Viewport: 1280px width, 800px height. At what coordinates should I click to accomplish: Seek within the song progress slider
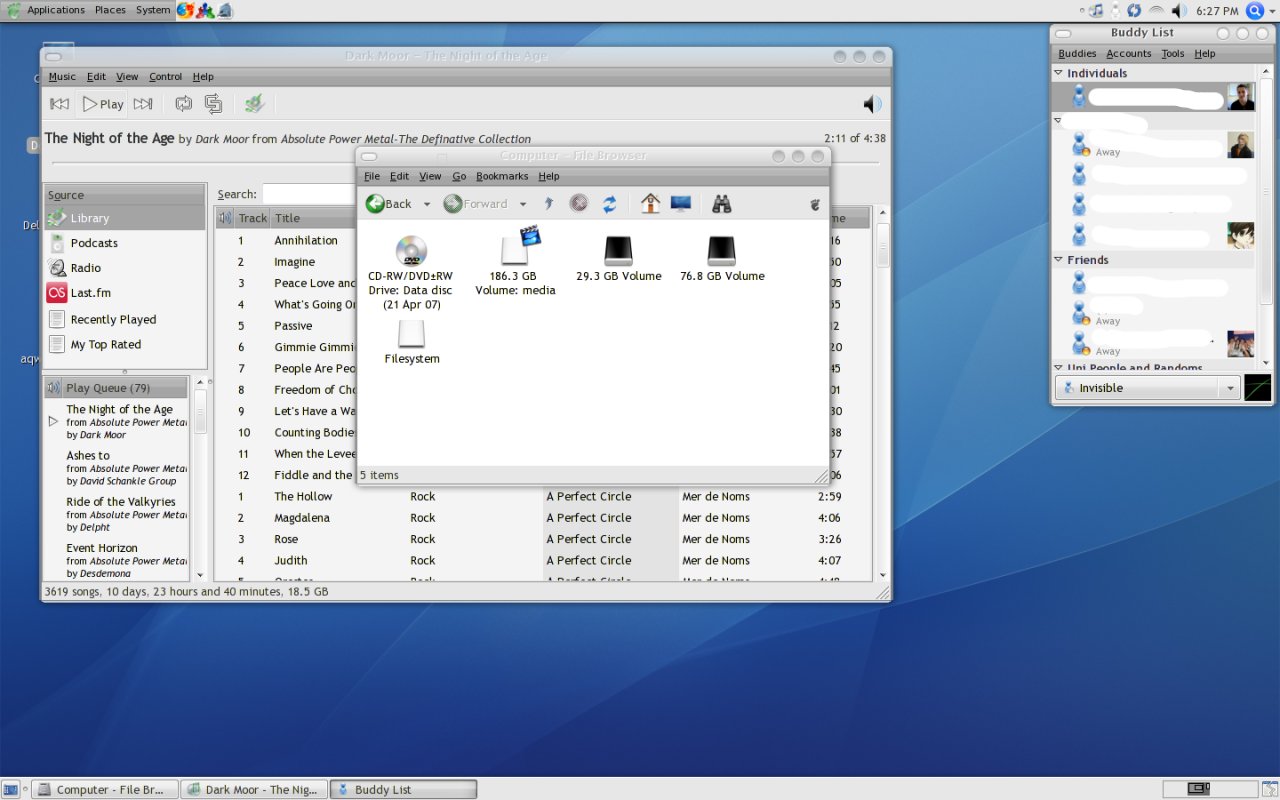click(467, 162)
